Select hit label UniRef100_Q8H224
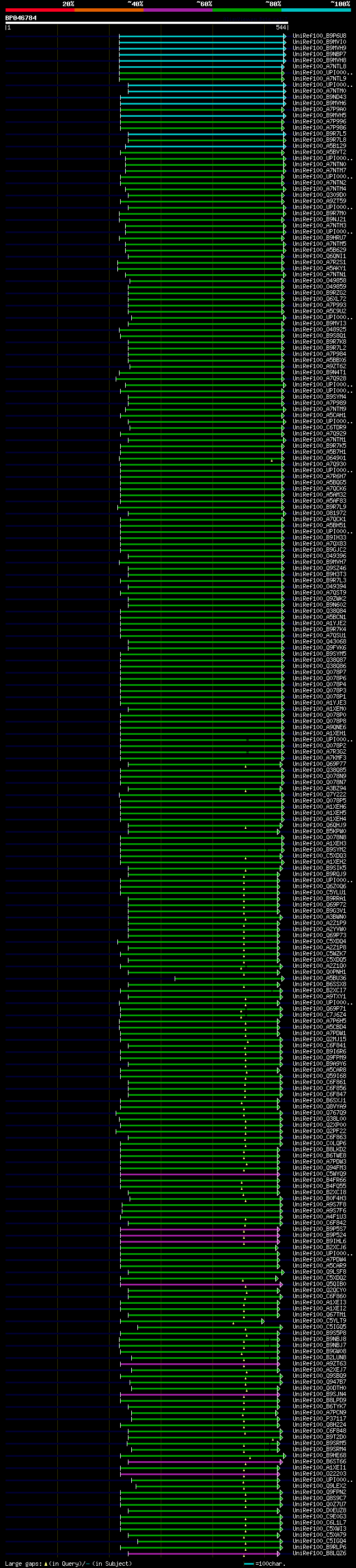 [x=319, y=1425]
